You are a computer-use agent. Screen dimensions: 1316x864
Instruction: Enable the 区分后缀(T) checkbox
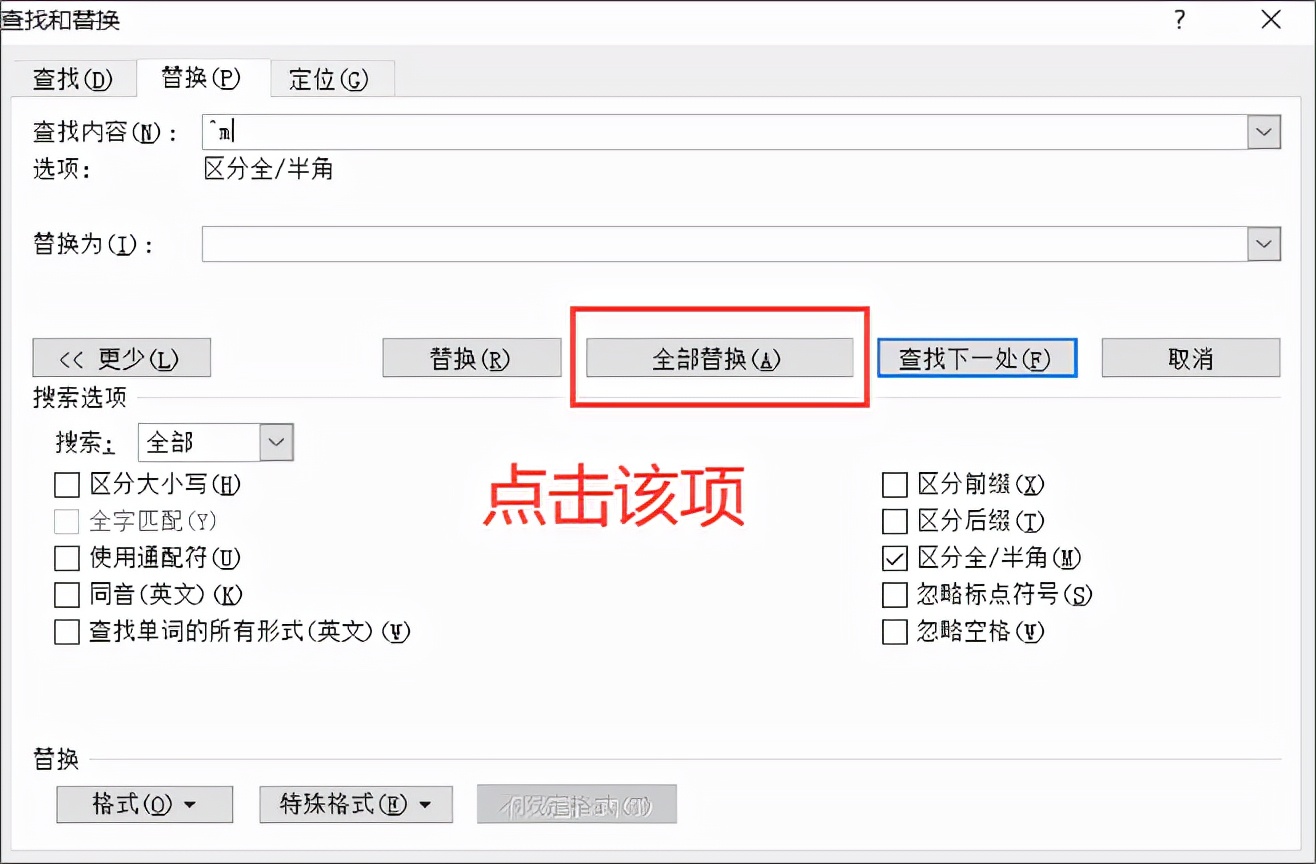[894, 521]
